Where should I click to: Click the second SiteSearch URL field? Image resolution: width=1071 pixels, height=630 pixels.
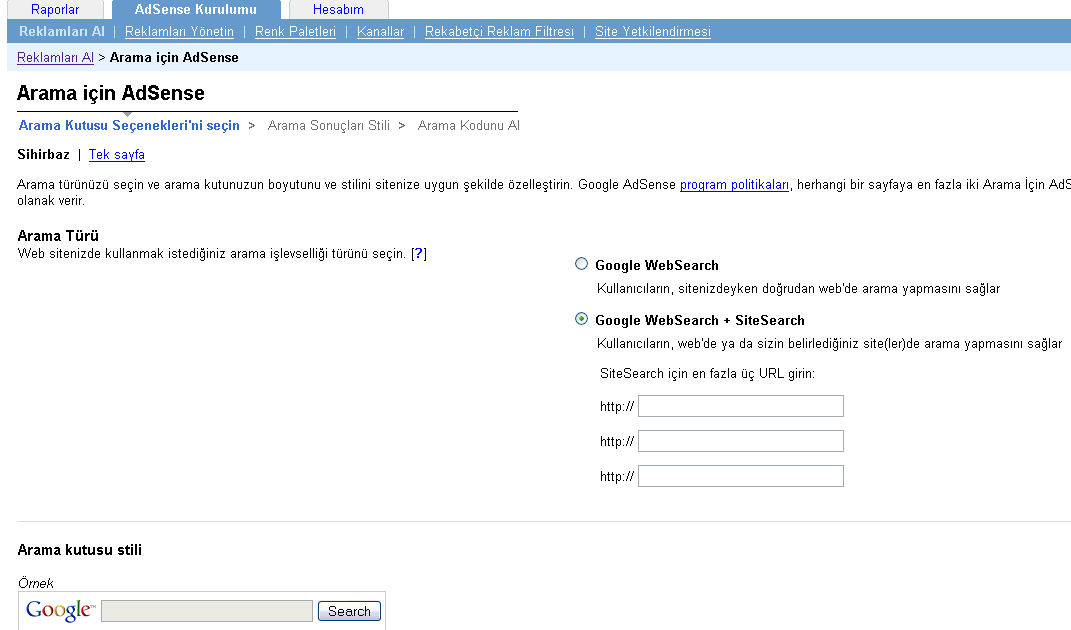click(x=740, y=441)
